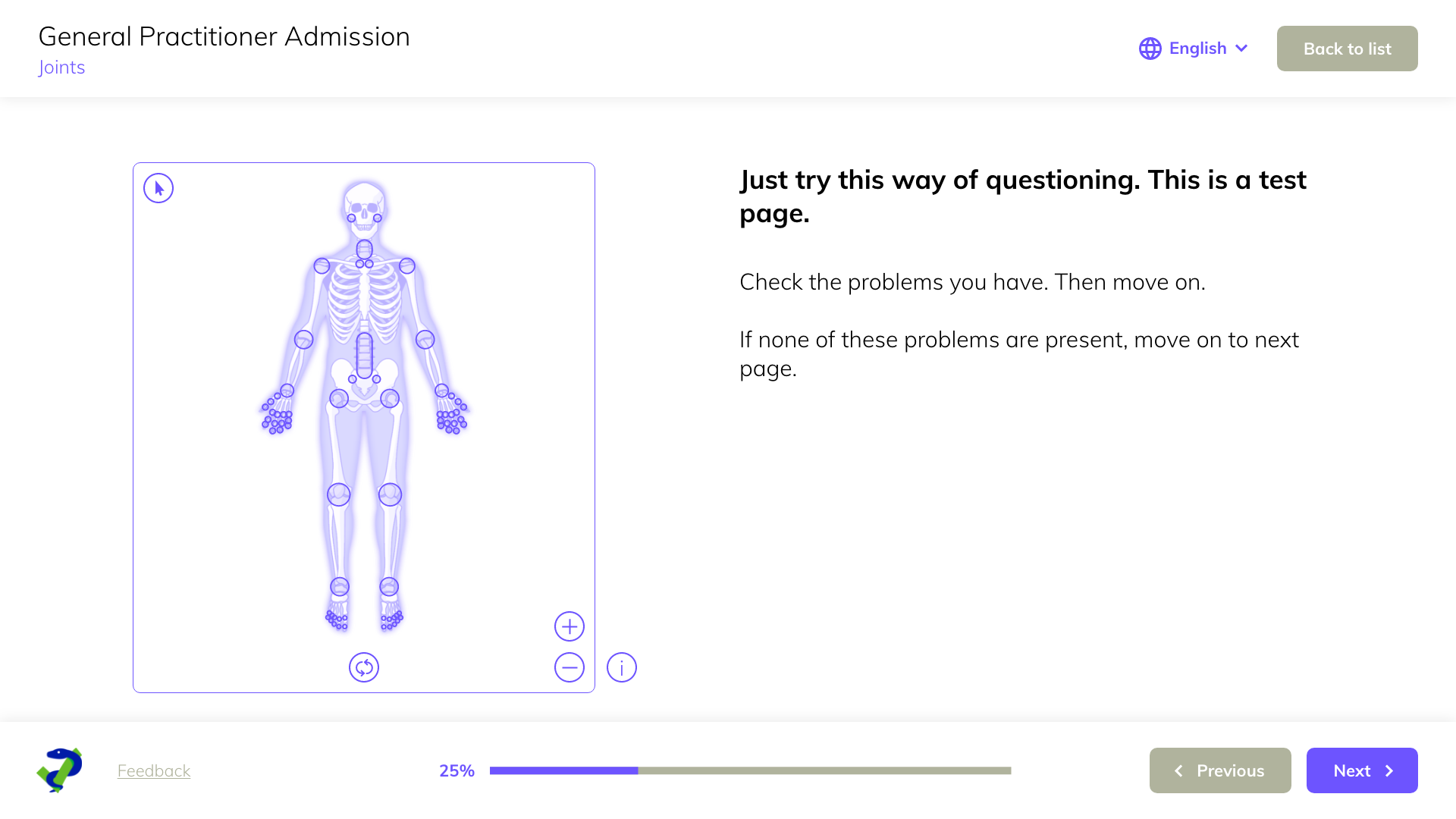This screenshot has width=1456, height=819.
Task: Rotate the skeleton with the rotate icon
Action: click(364, 667)
